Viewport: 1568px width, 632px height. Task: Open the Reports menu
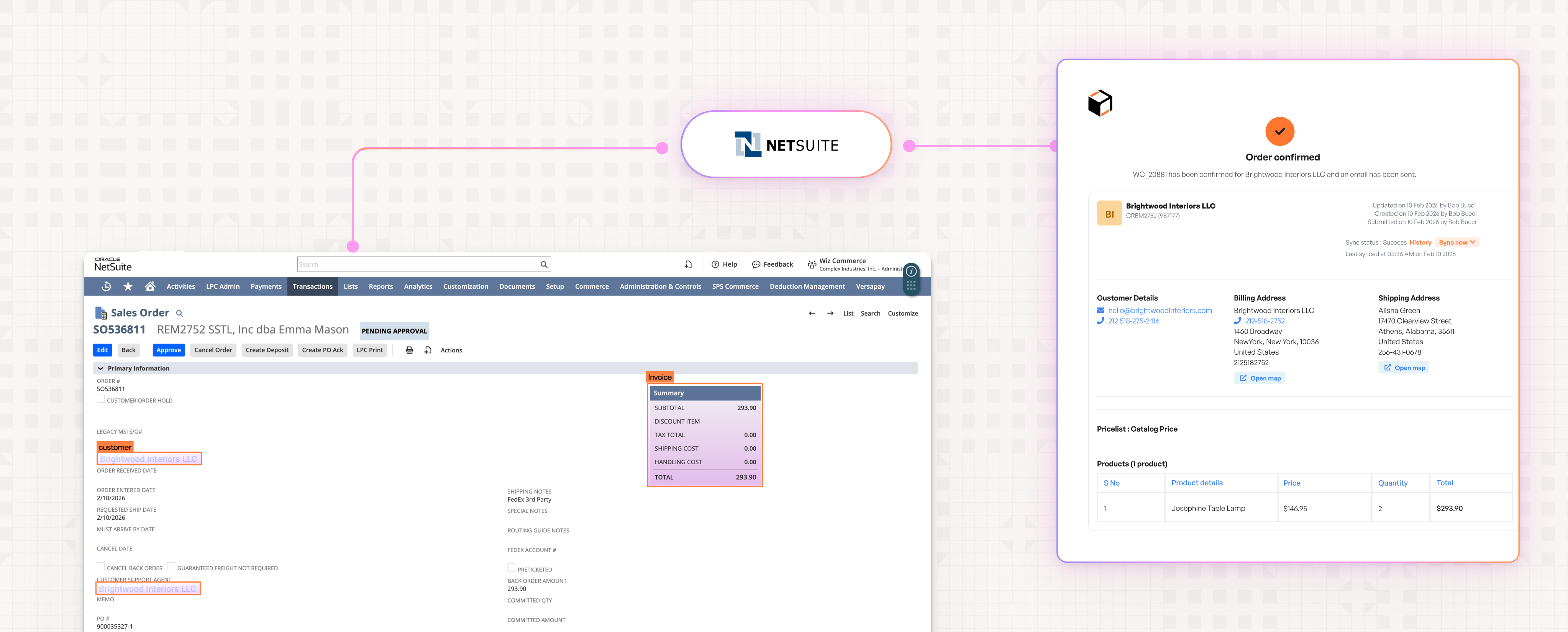tap(381, 287)
